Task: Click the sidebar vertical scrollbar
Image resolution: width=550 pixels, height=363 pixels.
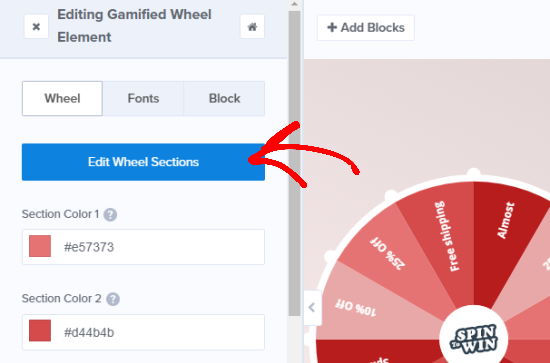Action: coord(295,163)
